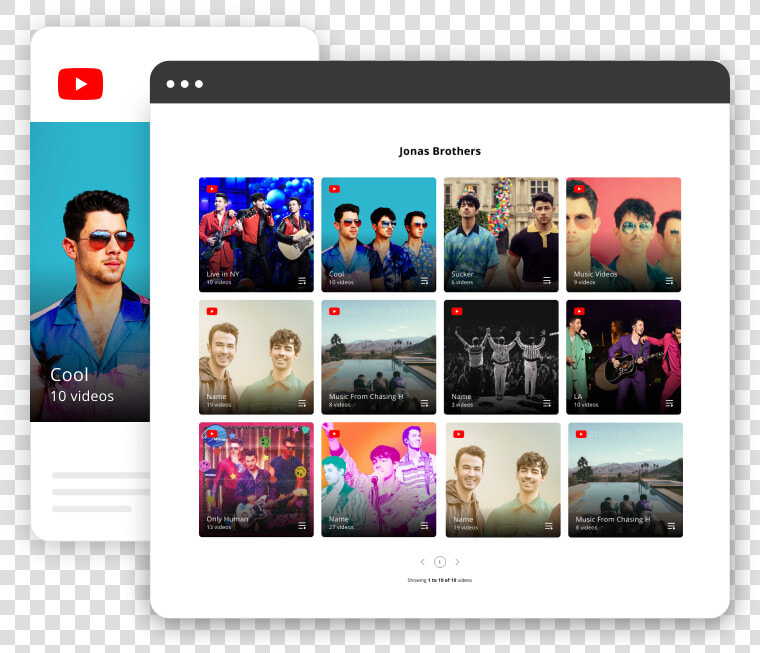Click the LA stage performance thumbnail

pos(623,357)
